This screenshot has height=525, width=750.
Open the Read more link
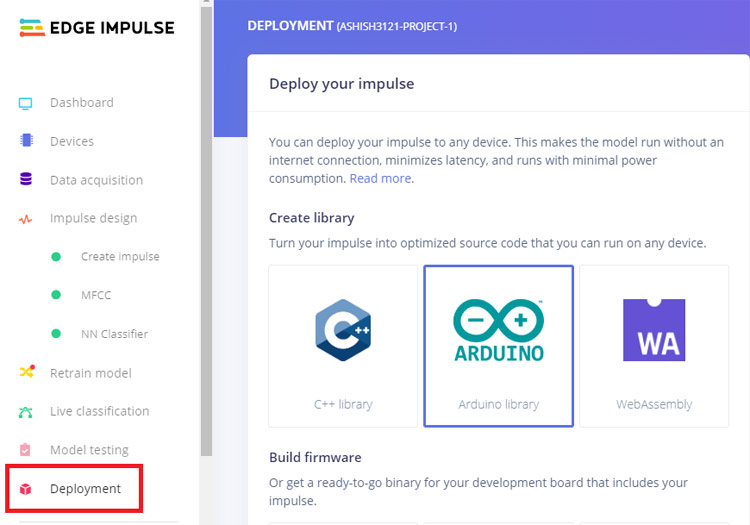tap(380, 178)
